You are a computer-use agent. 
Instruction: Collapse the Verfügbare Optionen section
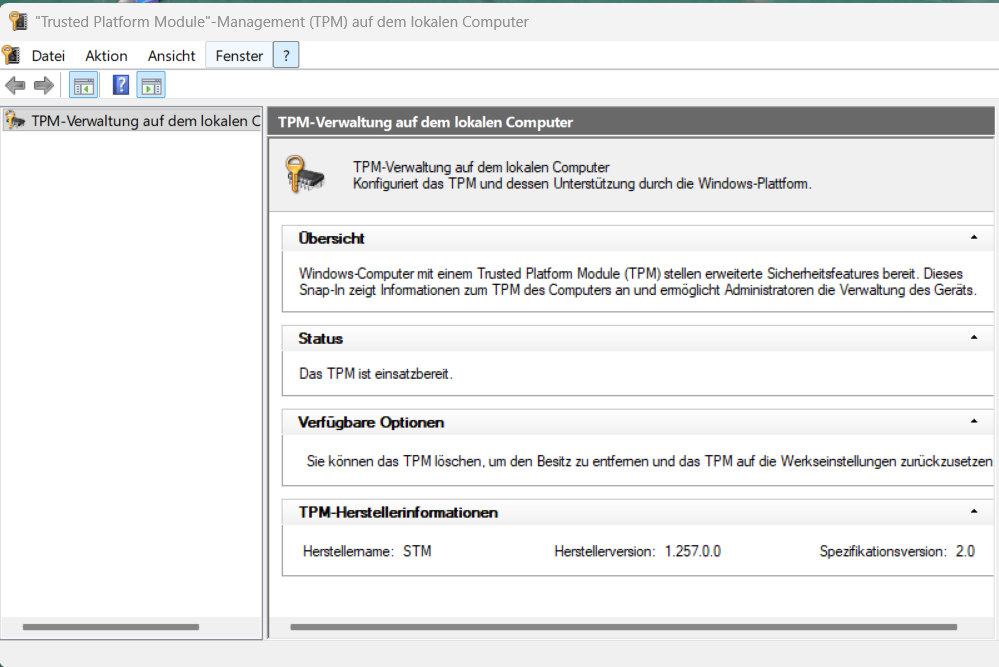pos(973,422)
